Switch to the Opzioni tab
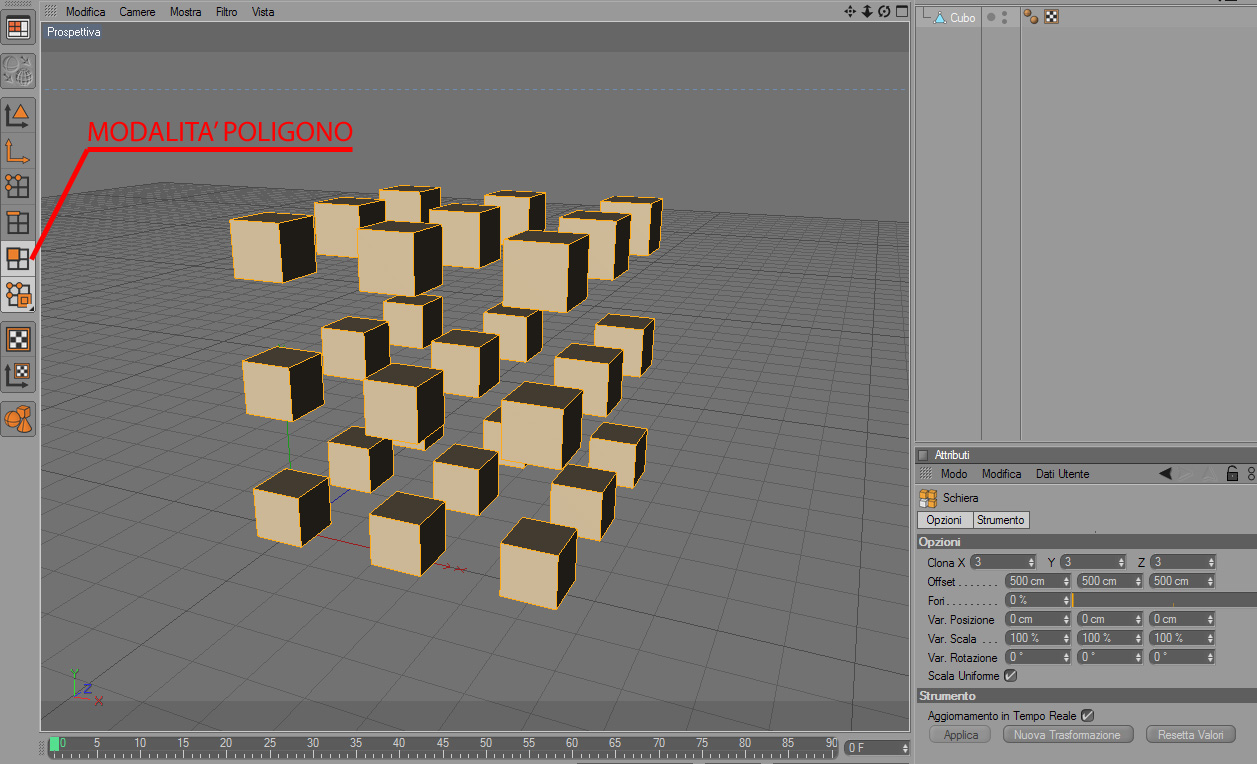Image resolution: width=1257 pixels, height=764 pixels. pos(945,520)
